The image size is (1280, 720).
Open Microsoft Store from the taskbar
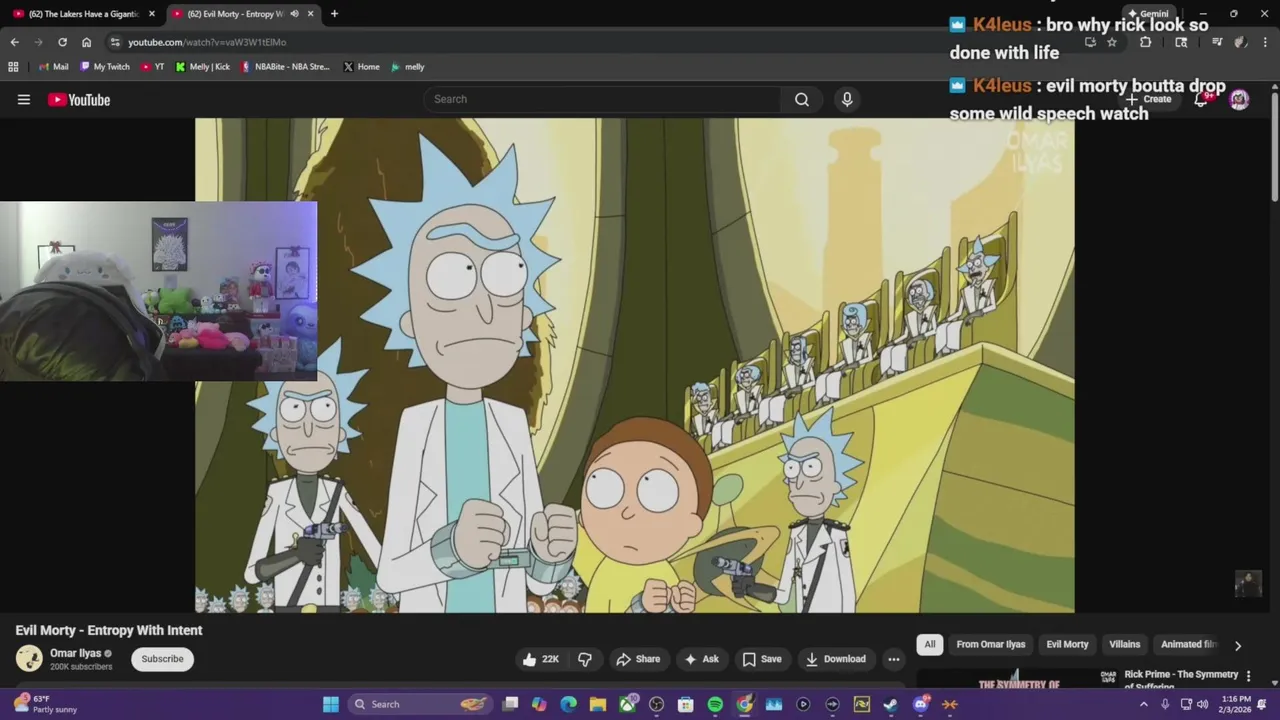(686, 704)
